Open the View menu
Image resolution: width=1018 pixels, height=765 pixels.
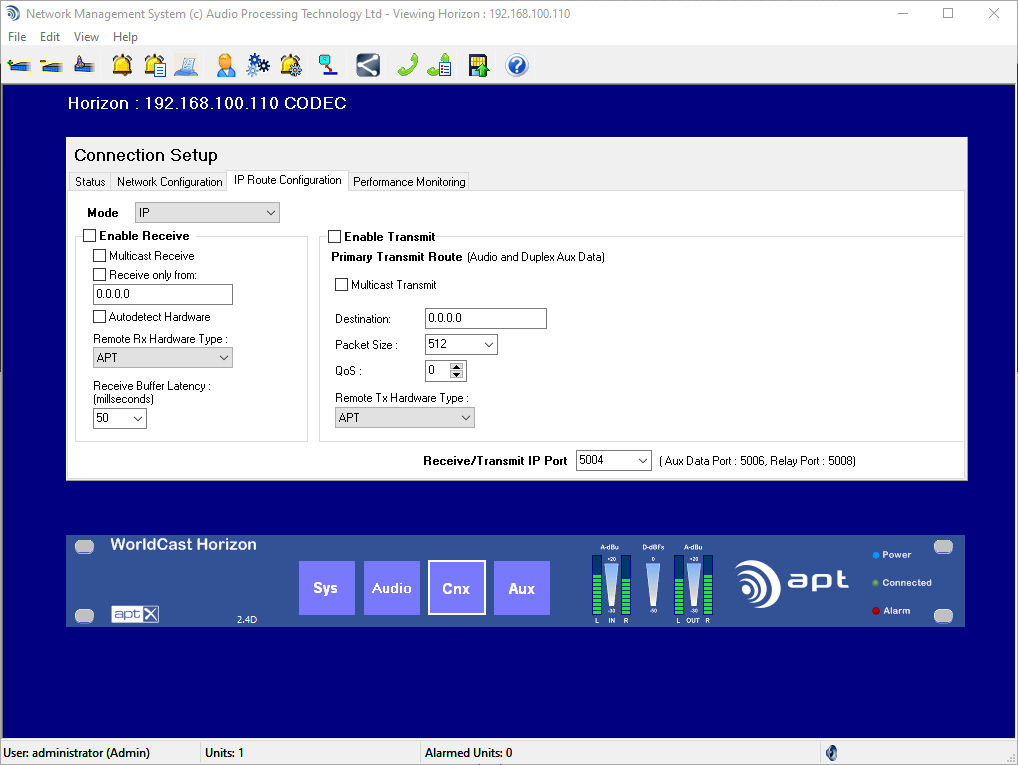[86, 37]
